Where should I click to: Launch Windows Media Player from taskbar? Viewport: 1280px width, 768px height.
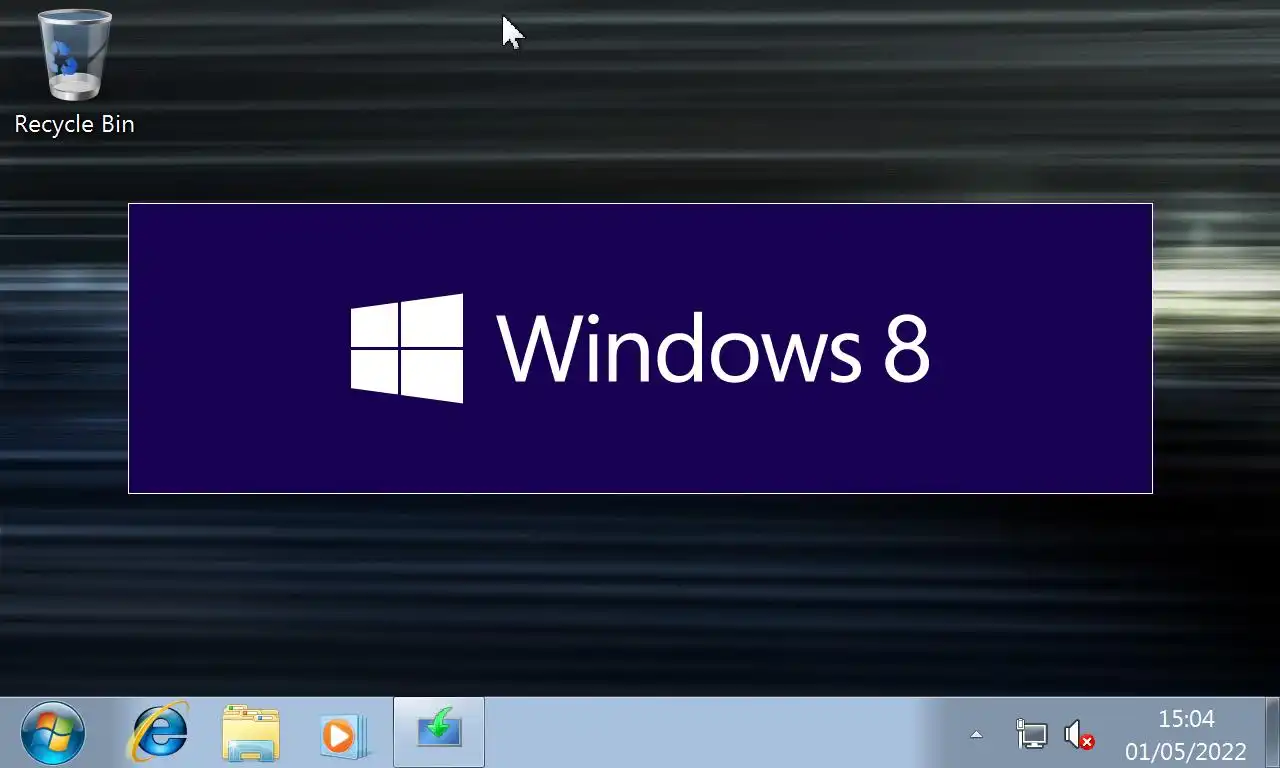click(343, 735)
